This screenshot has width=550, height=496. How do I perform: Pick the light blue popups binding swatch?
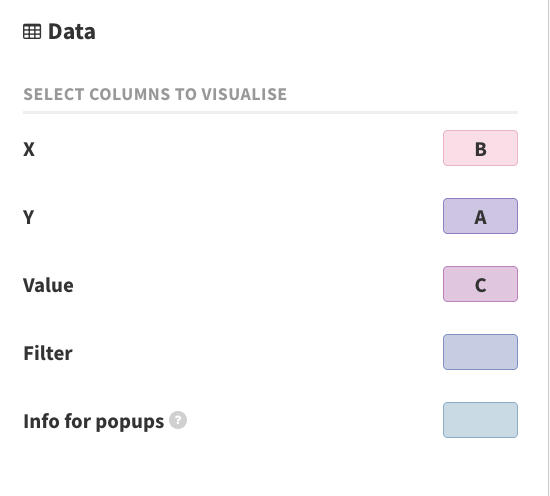pyautogui.click(x=480, y=420)
